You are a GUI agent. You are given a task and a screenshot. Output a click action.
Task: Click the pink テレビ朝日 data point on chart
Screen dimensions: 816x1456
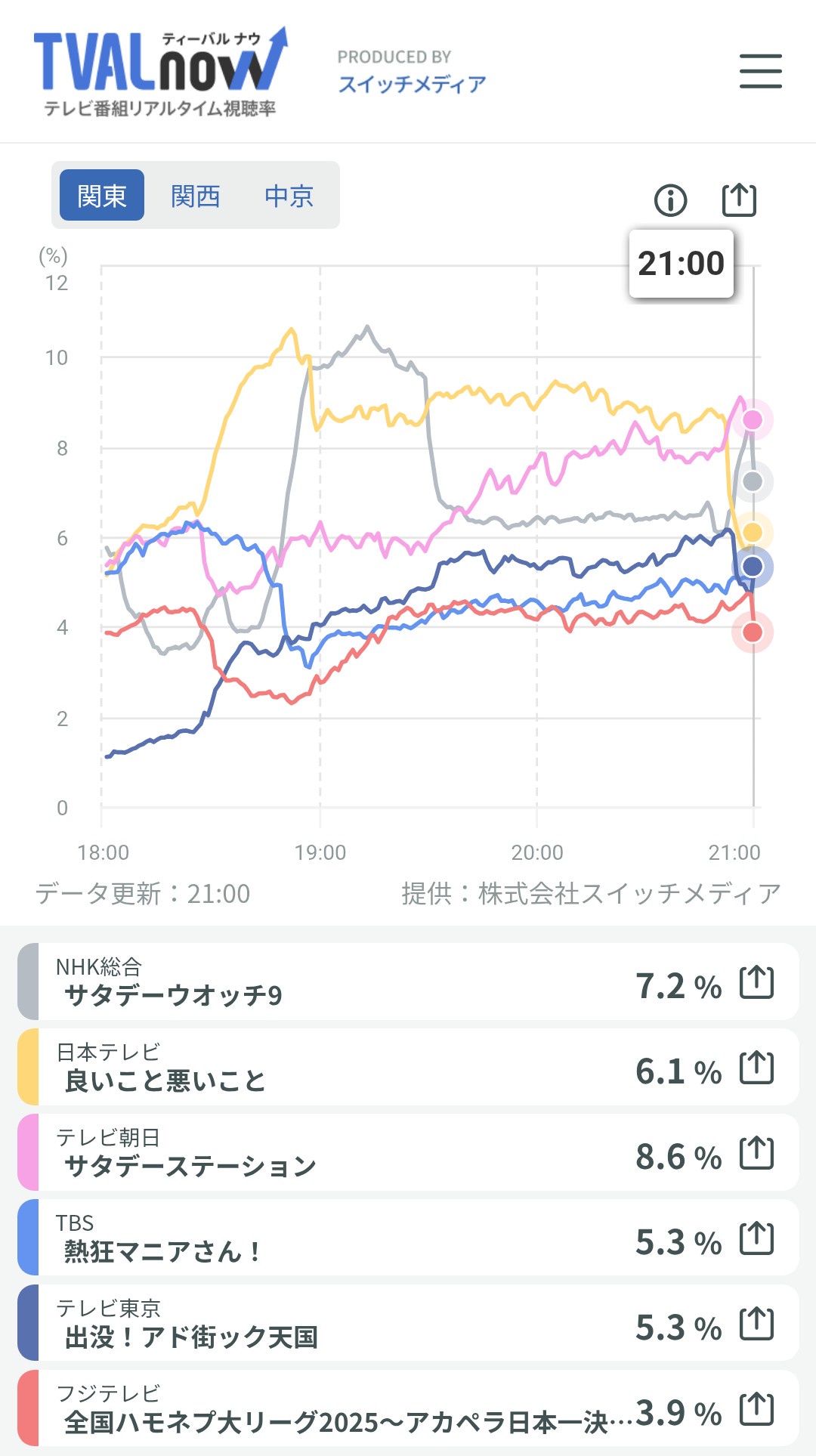753,419
